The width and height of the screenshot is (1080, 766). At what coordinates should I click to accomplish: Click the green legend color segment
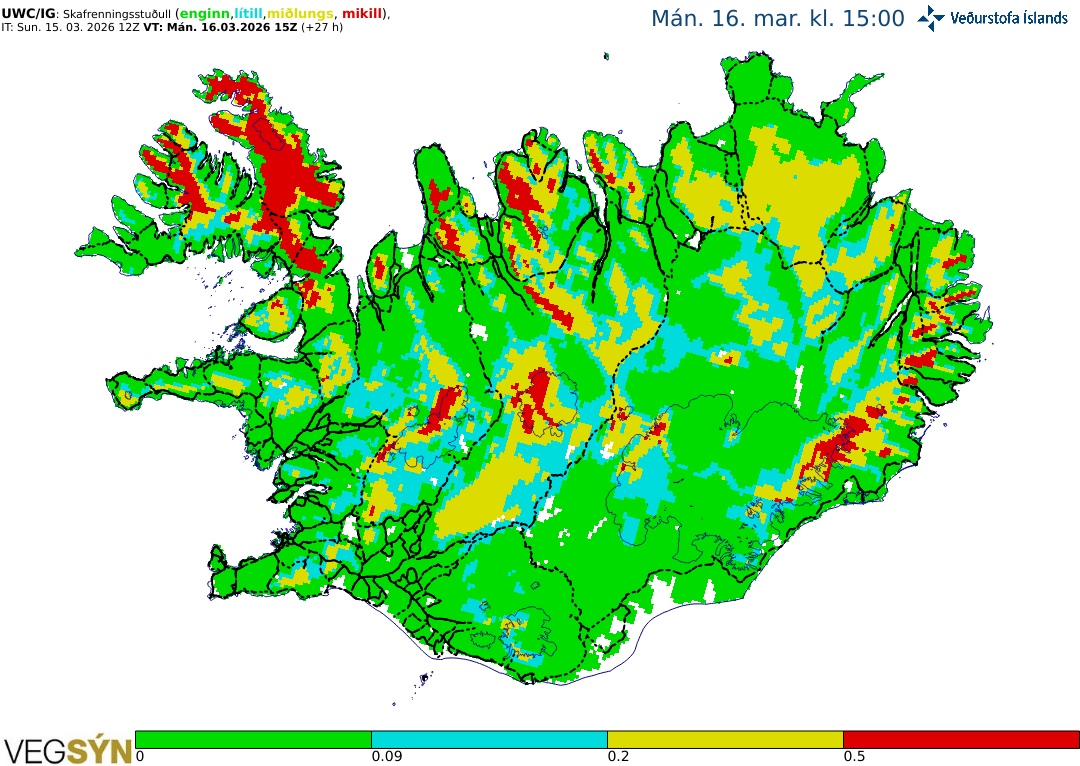[x=253, y=740]
